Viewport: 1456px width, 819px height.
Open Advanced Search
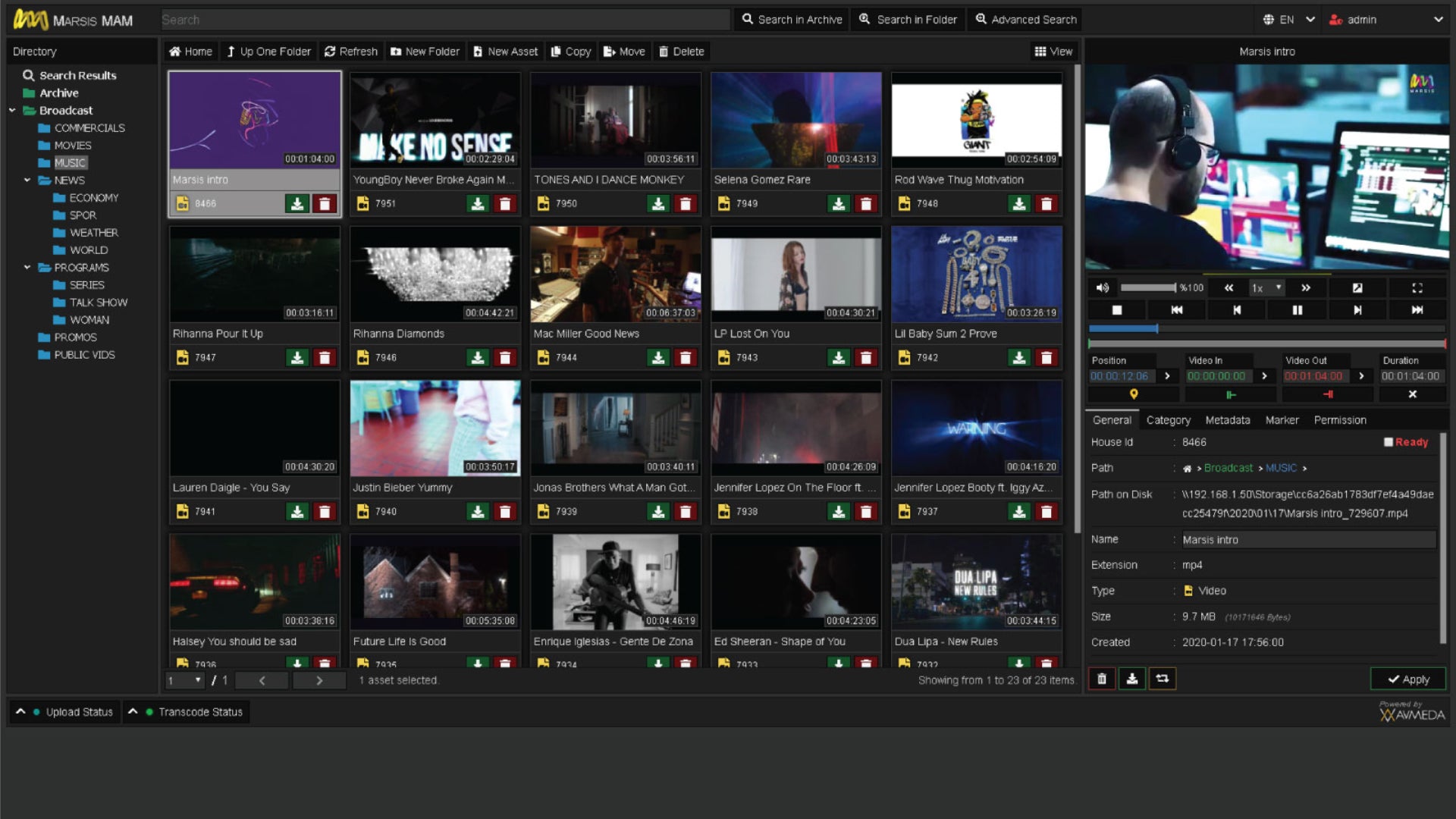[x=1025, y=19]
